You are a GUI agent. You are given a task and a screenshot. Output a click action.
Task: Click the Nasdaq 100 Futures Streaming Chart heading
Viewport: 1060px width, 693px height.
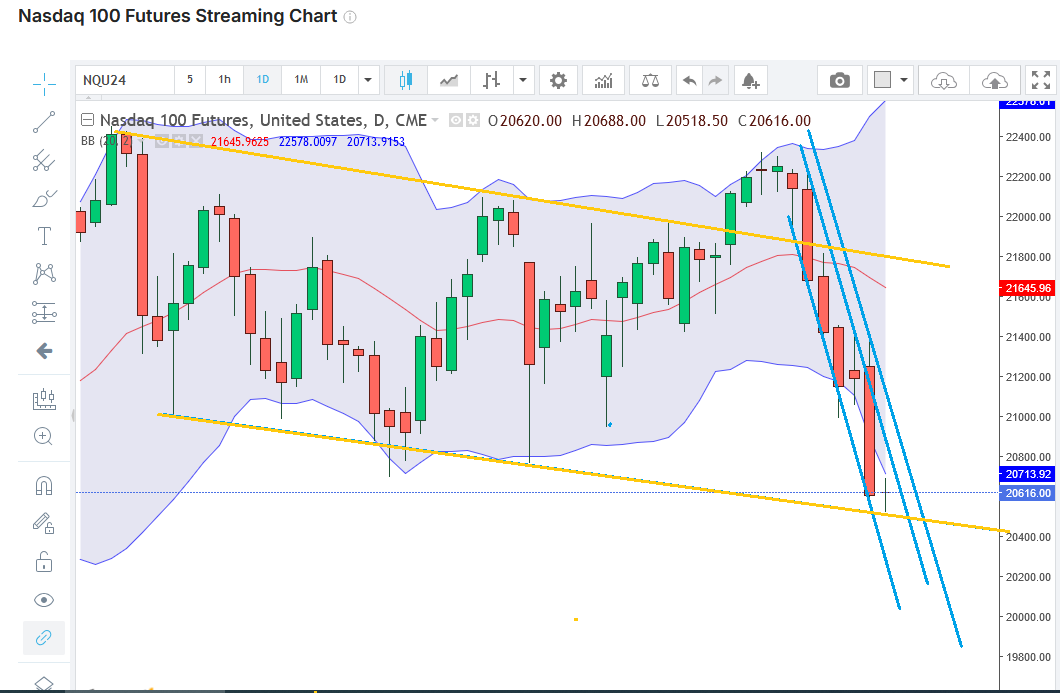(178, 16)
